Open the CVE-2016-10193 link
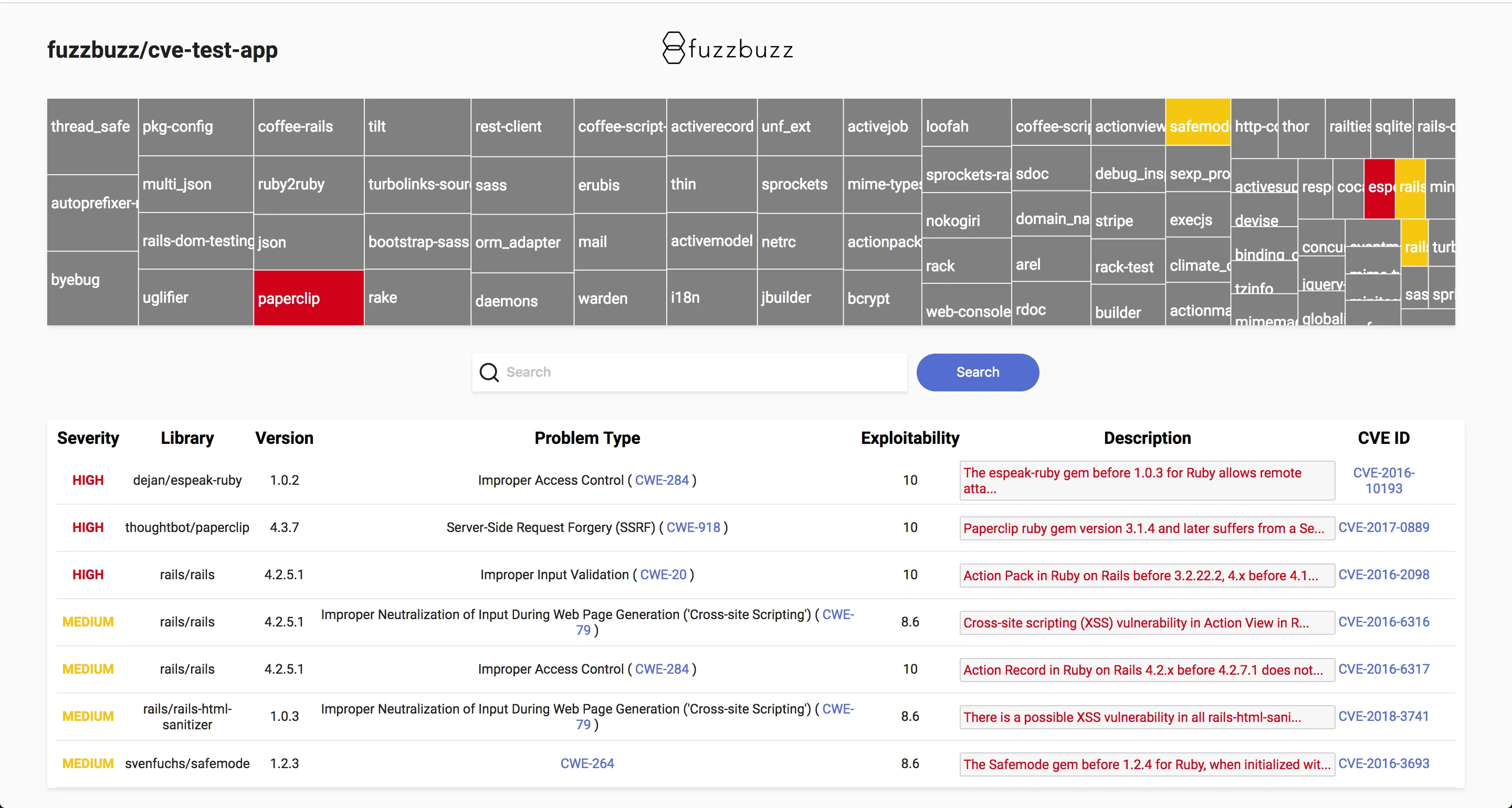Image resolution: width=1512 pixels, height=808 pixels. coord(1383,481)
